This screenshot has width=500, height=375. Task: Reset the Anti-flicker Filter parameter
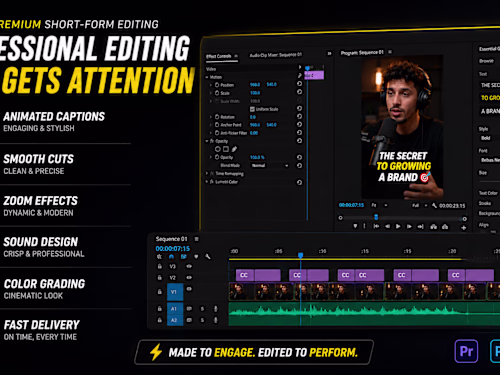click(x=299, y=132)
